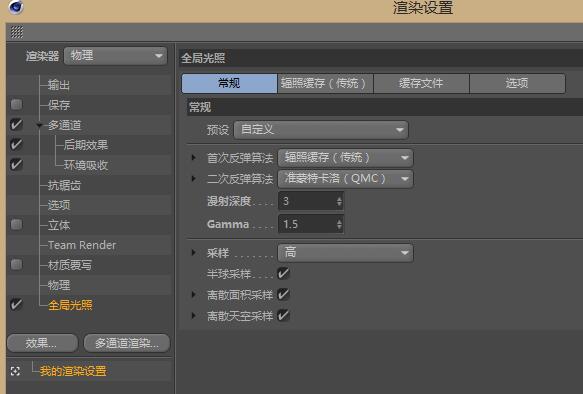Click the dotted grip icon under the title bar
Screen dimensions: 583x394
tap(17, 32)
